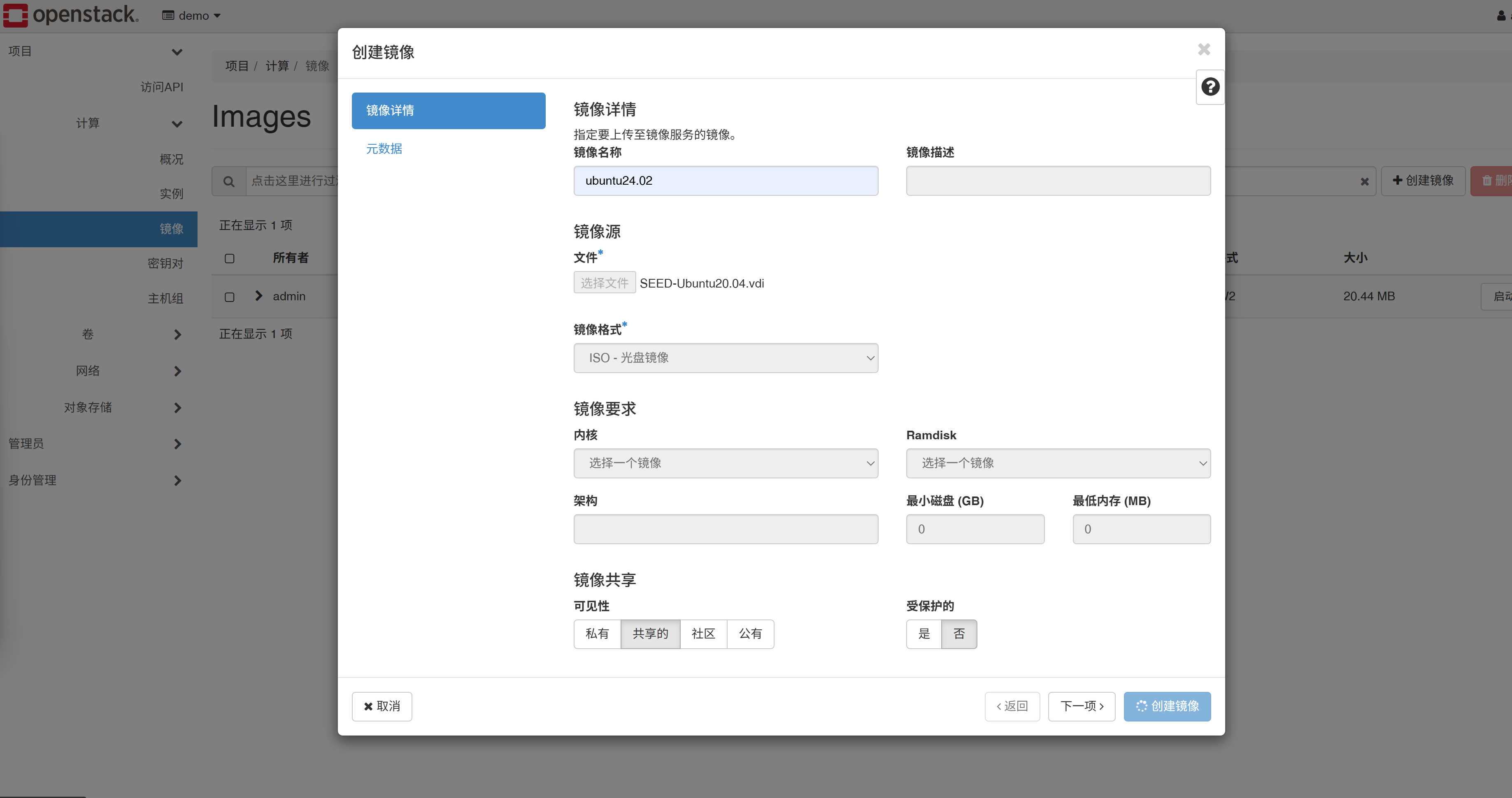Click into the 镜像描述 field
Screen dimensions: 1512x798
[x=1058, y=181]
